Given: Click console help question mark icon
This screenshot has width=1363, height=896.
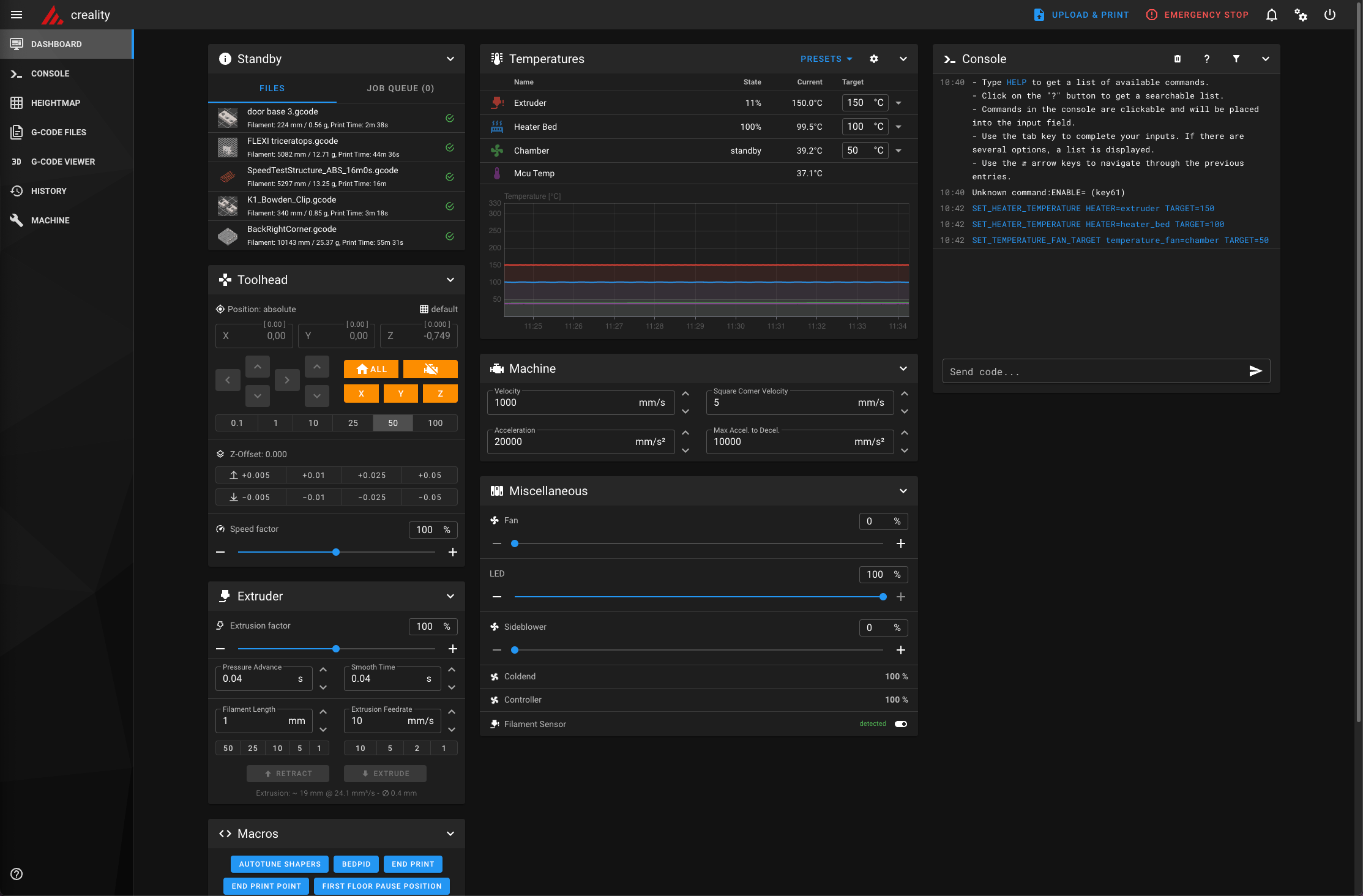Looking at the screenshot, I should [x=1206, y=59].
